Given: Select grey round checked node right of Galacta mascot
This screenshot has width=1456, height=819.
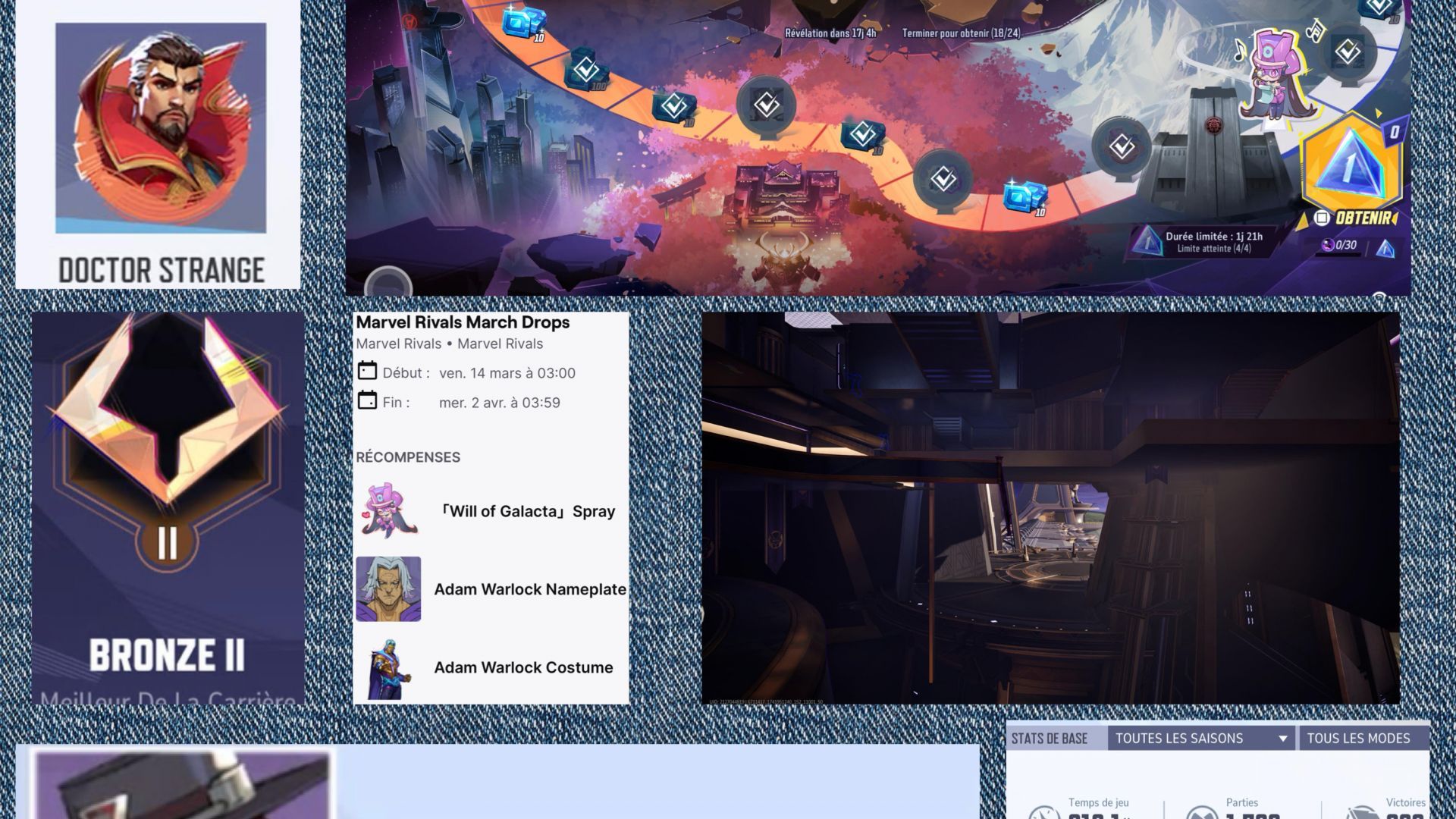Looking at the screenshot, I should tap(1348, 52).
